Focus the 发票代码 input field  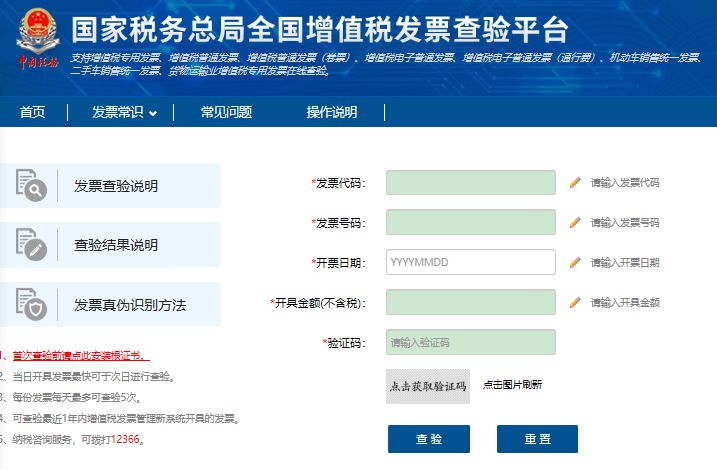pos(471,182)
